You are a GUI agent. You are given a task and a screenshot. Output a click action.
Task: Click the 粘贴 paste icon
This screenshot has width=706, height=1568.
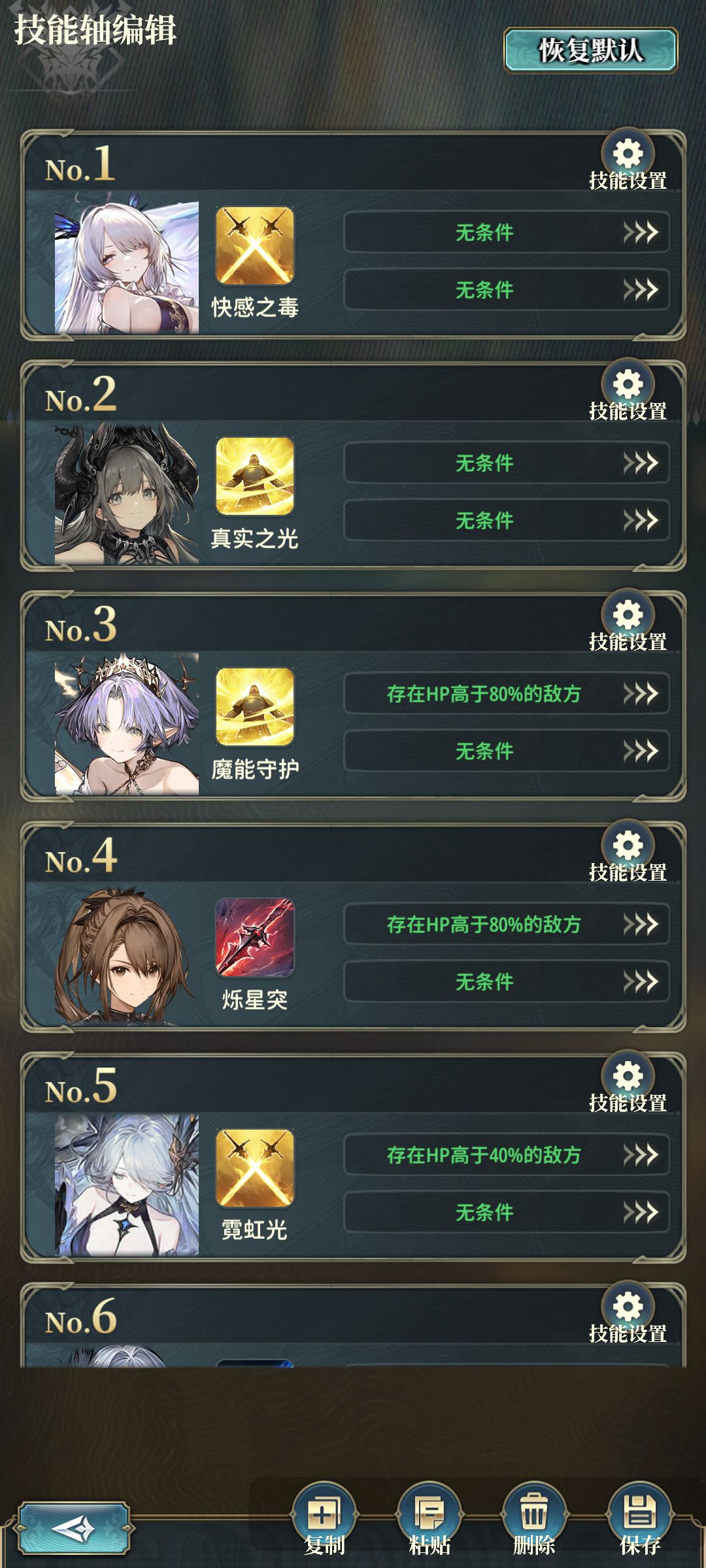coord(429,1512)
